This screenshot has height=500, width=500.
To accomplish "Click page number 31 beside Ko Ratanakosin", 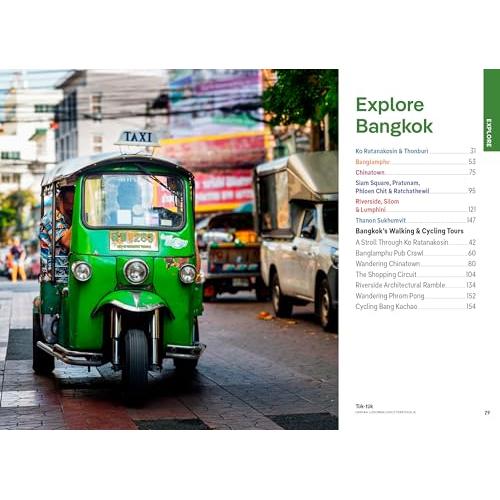I will tap(473, 151).
